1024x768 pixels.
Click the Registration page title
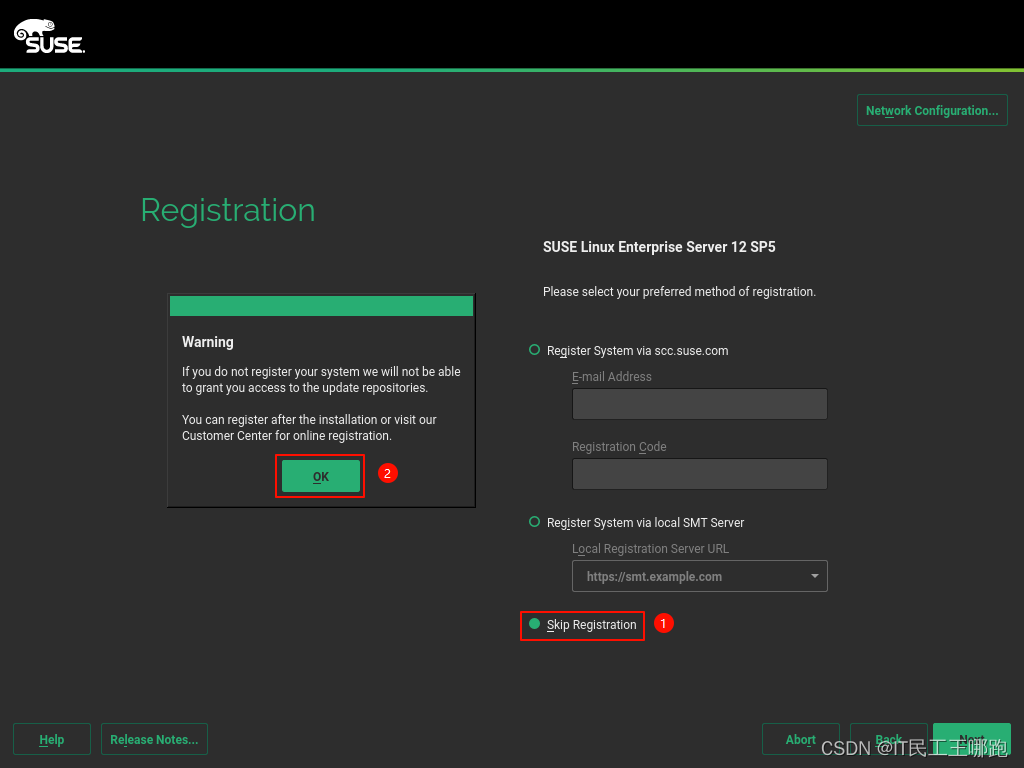coord(227,210)
